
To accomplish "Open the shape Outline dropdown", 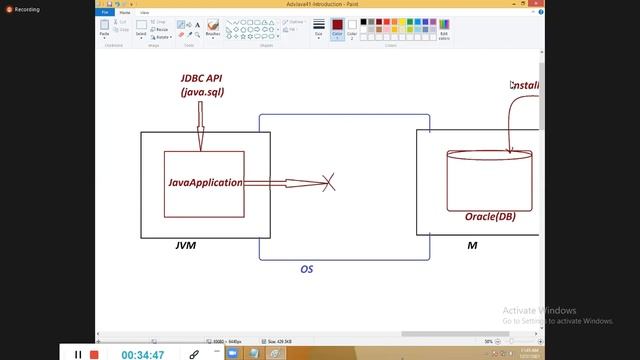I will (x=293, y=22).
